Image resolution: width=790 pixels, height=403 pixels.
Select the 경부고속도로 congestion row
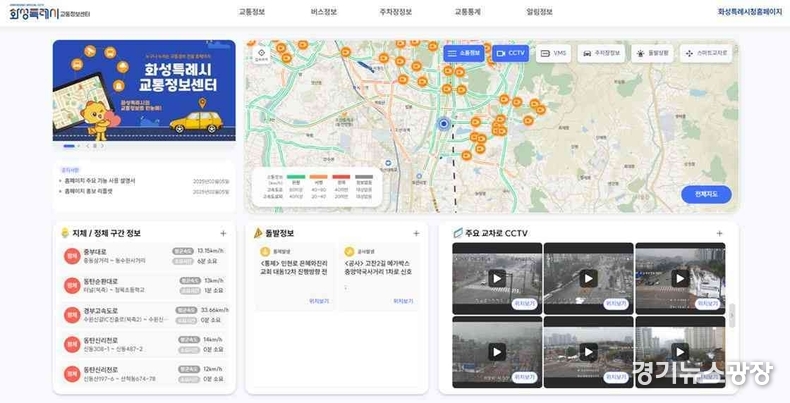pos(144,315)
